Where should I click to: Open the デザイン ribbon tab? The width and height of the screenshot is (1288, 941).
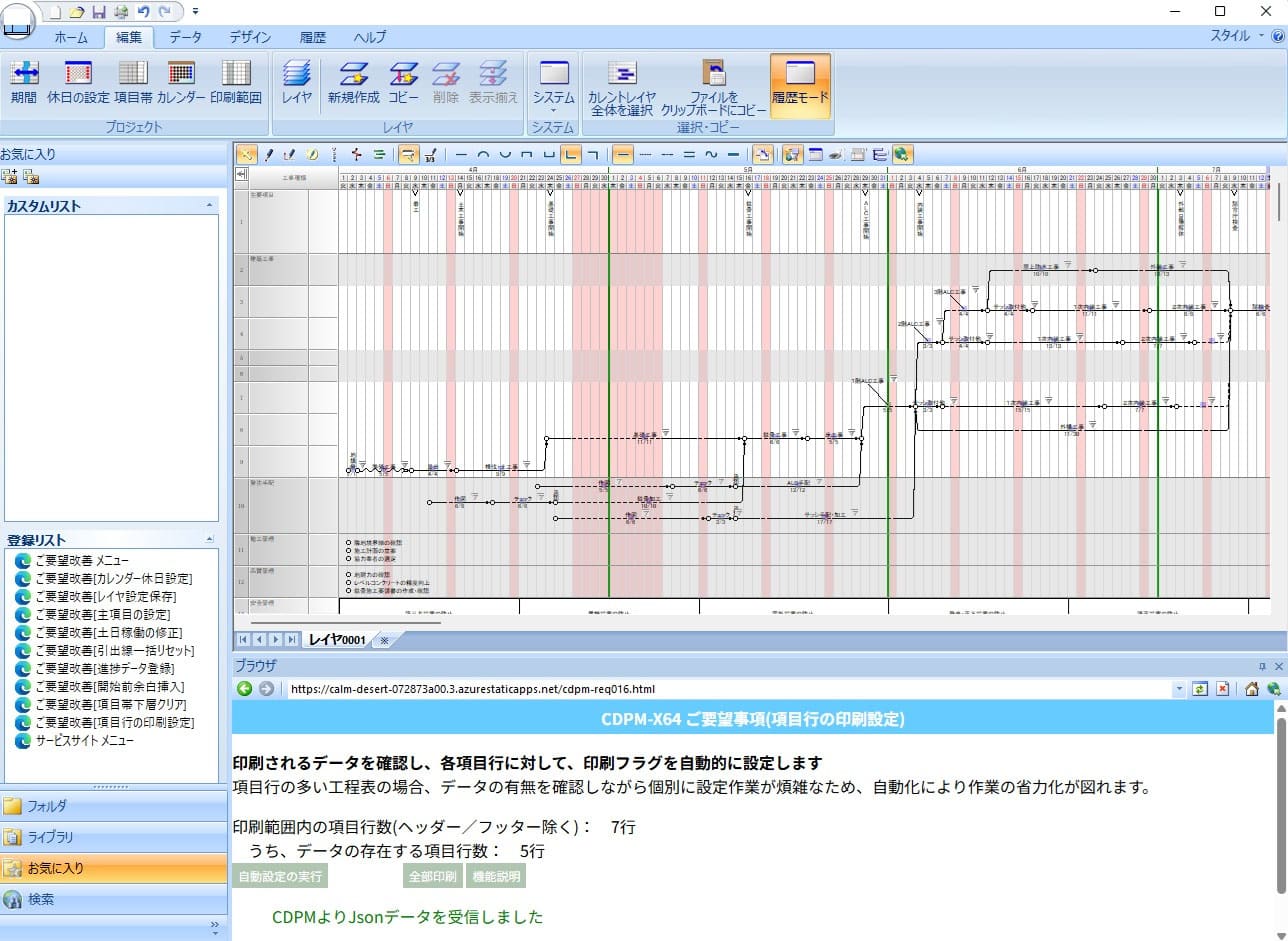click(250, 37)
